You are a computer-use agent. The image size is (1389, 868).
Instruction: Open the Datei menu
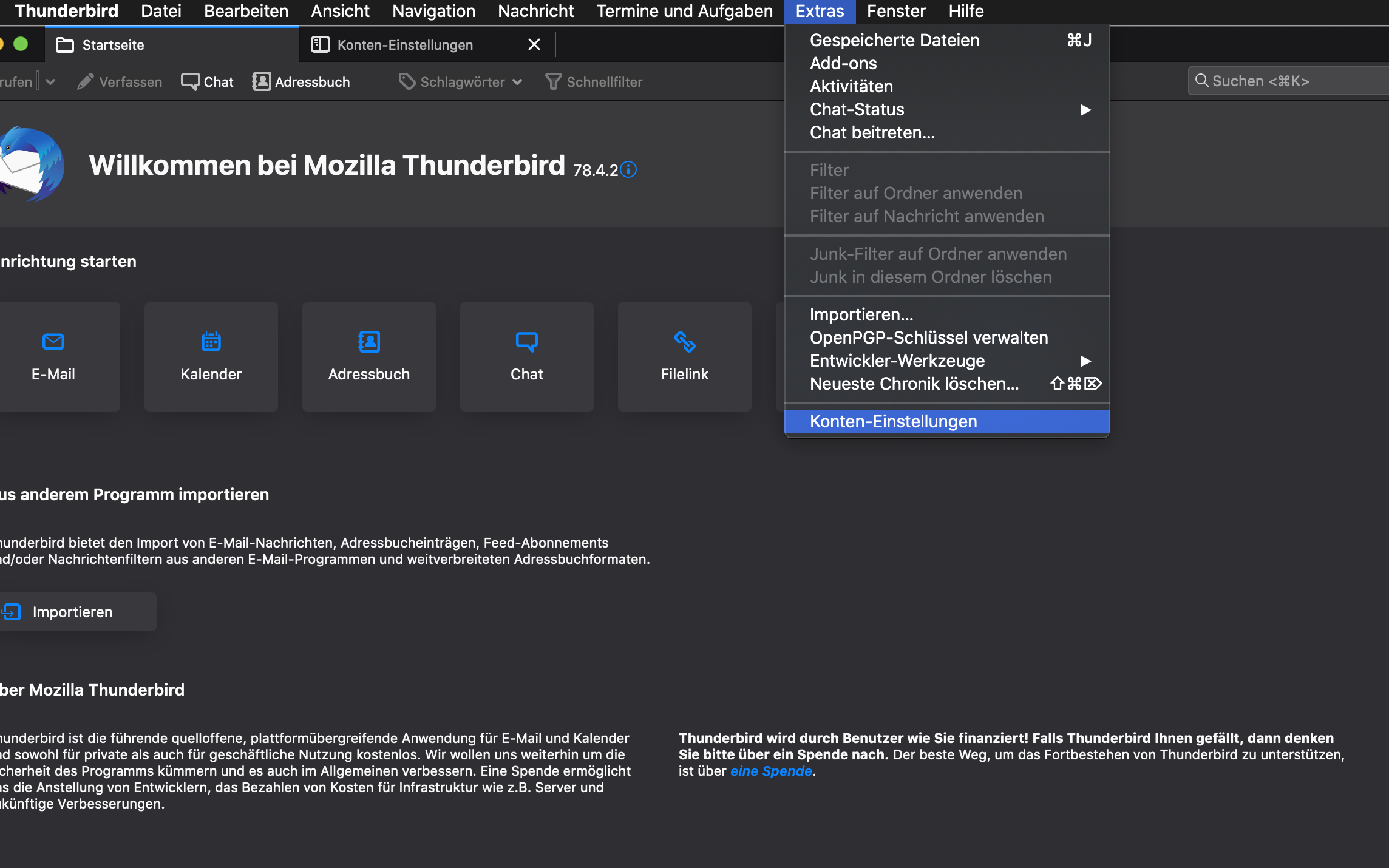(161, 11)
